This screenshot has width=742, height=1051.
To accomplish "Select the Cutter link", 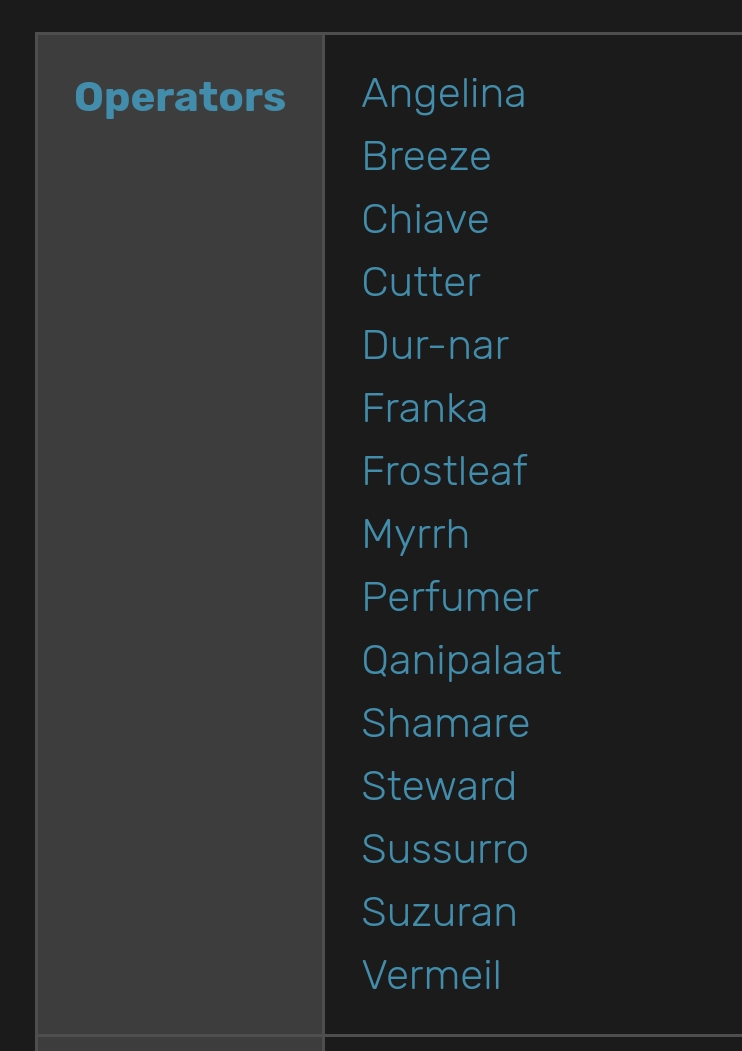I will [421, 282].
